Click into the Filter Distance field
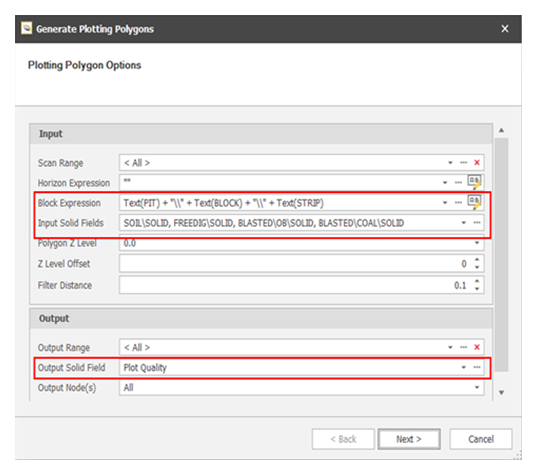This screenshot has height=475, width=537. coord(295,285)
